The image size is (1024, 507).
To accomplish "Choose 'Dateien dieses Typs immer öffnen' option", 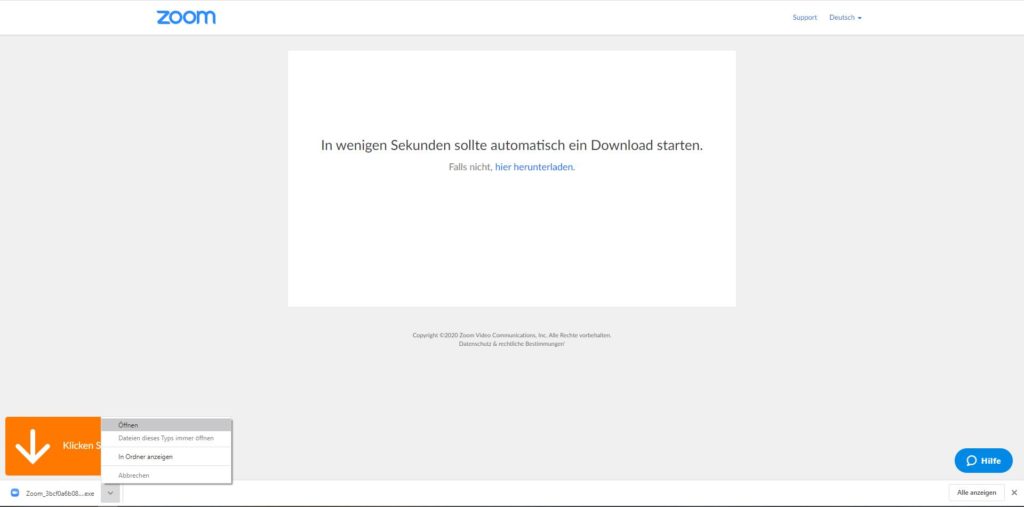I will tap(166, 438).
